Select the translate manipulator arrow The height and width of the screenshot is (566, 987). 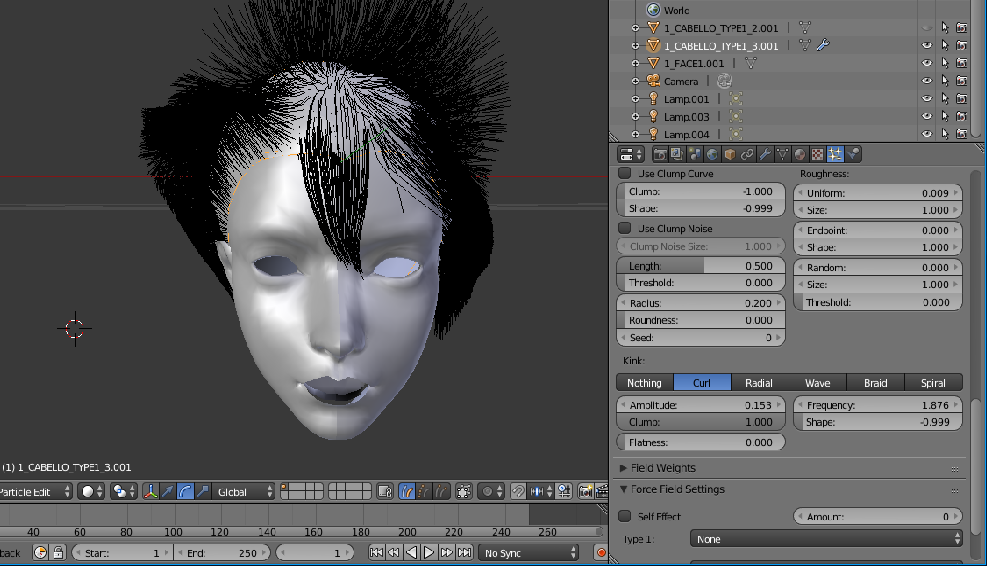coord(167,492)
